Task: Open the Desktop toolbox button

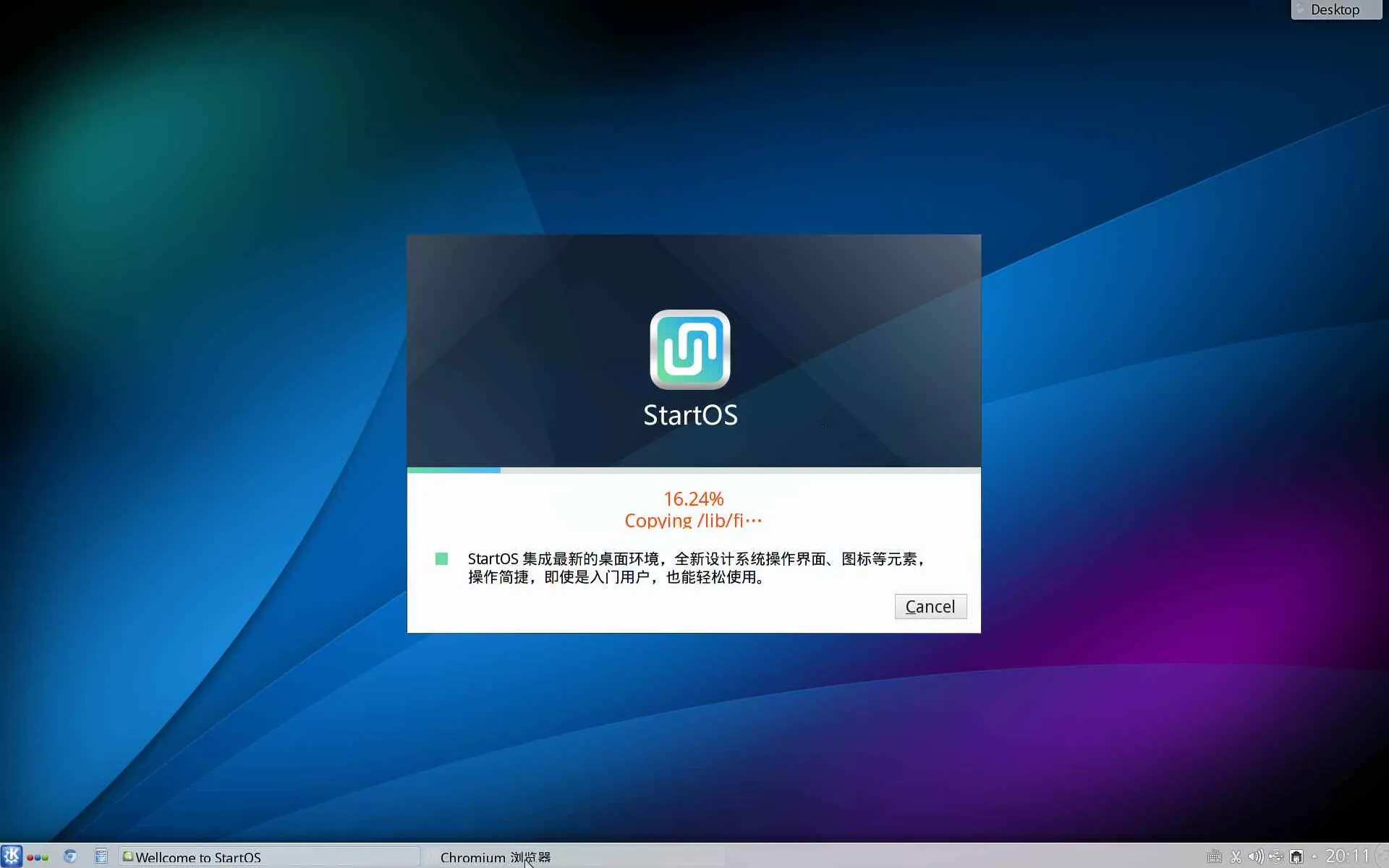Action: [1335, 9]
